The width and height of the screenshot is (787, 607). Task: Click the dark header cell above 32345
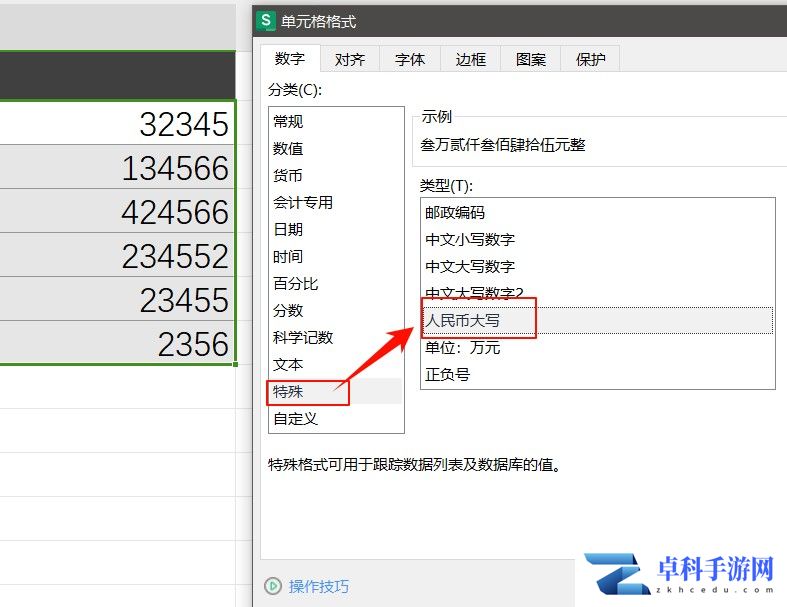coord(117,75)
